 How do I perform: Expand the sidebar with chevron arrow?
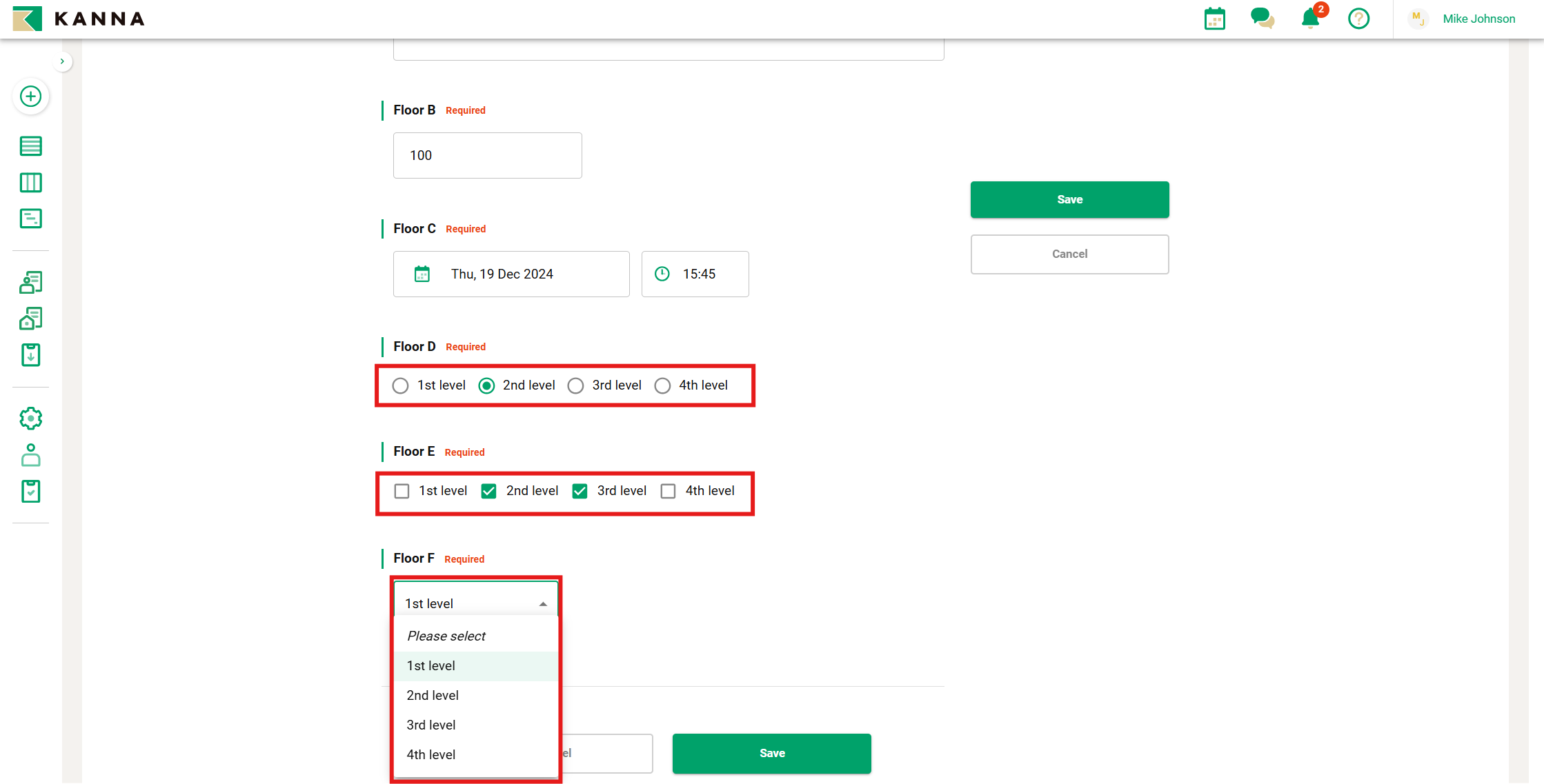coord(62,61)
